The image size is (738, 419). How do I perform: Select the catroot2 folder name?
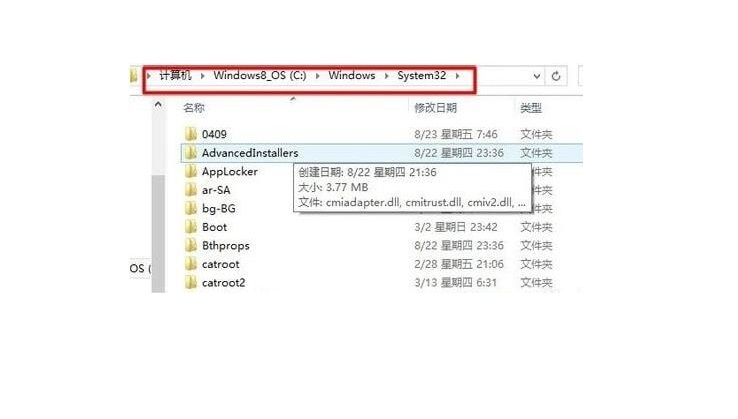224,282
